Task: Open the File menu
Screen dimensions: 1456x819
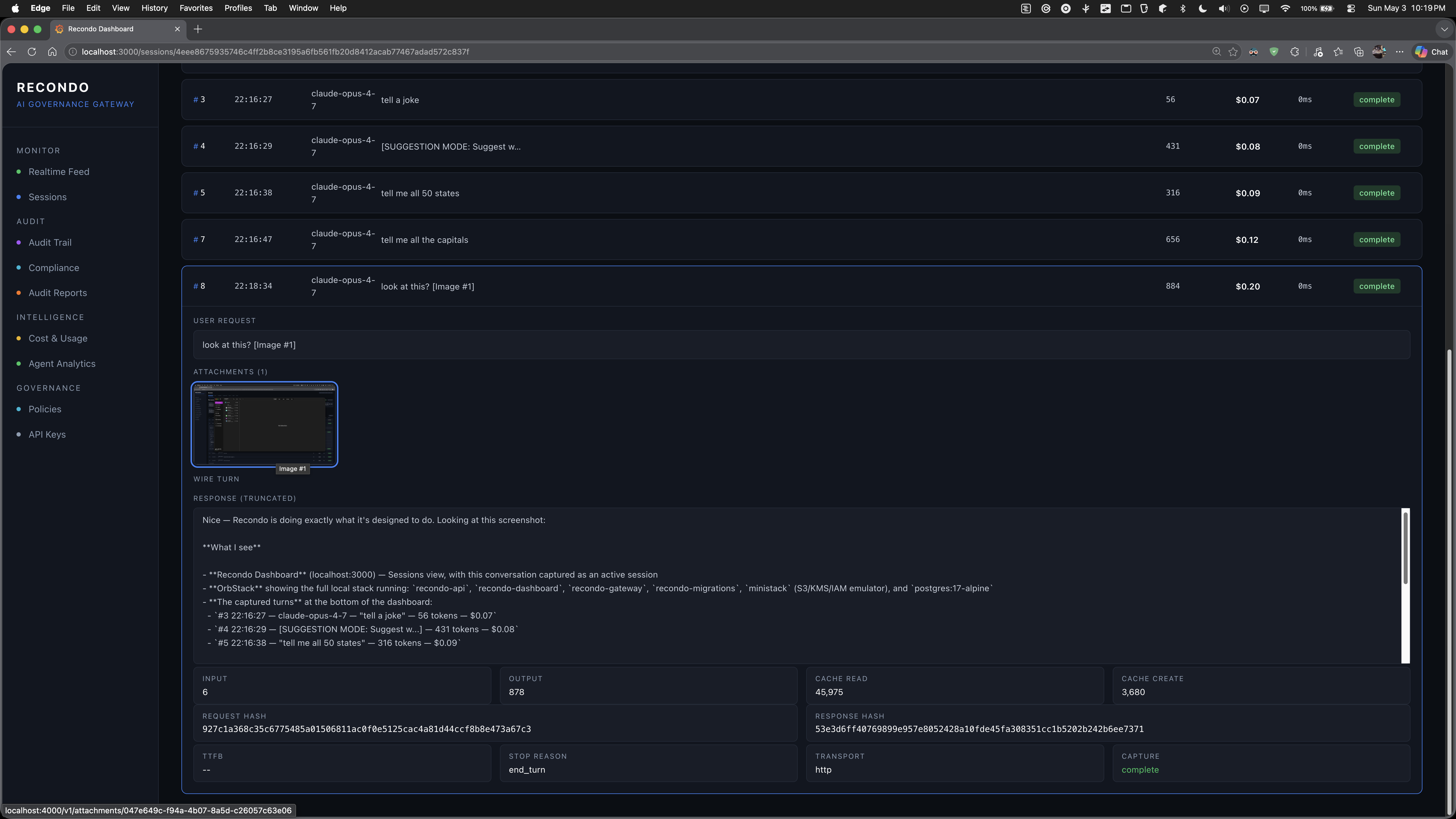Action: [68, 8]
